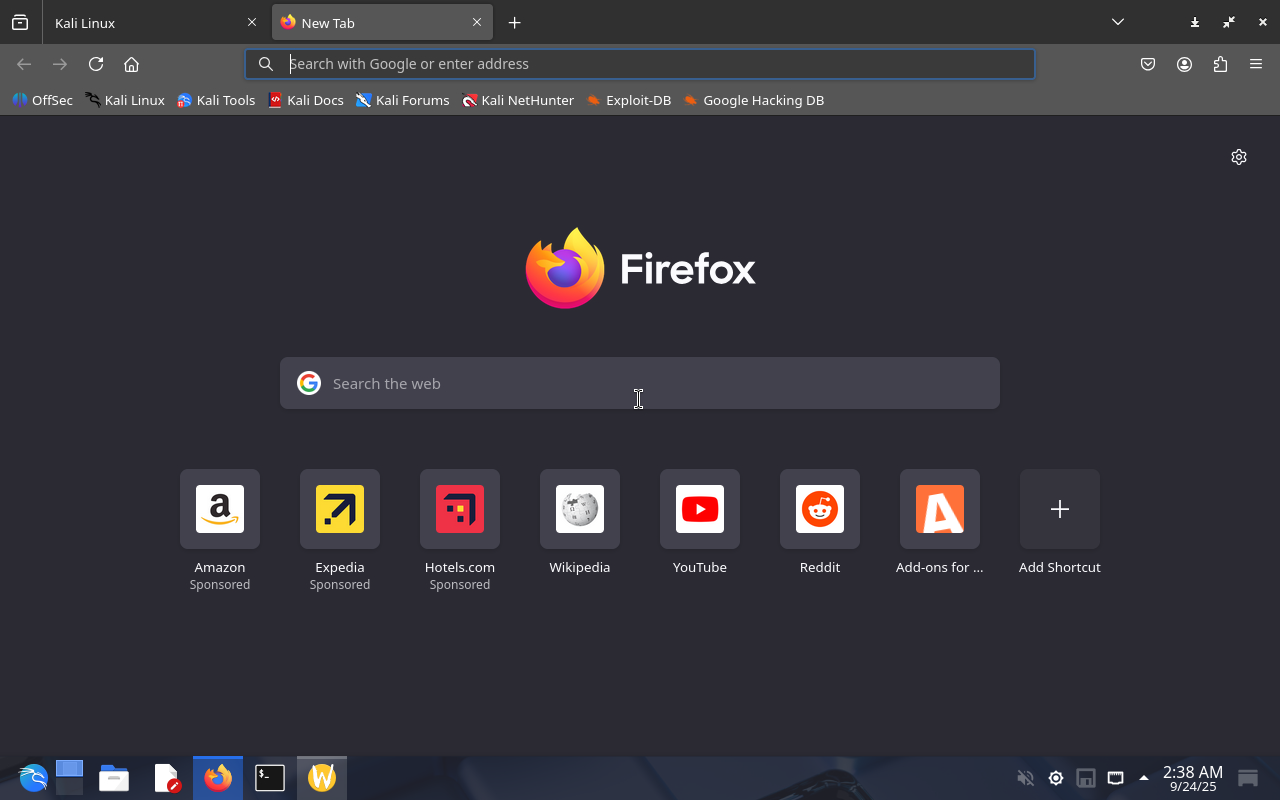Image resolution: width=1280 pixels, height=800 pixels.
Task: Reload the page with the refresh icon
Action: click(x=96, y=64)
